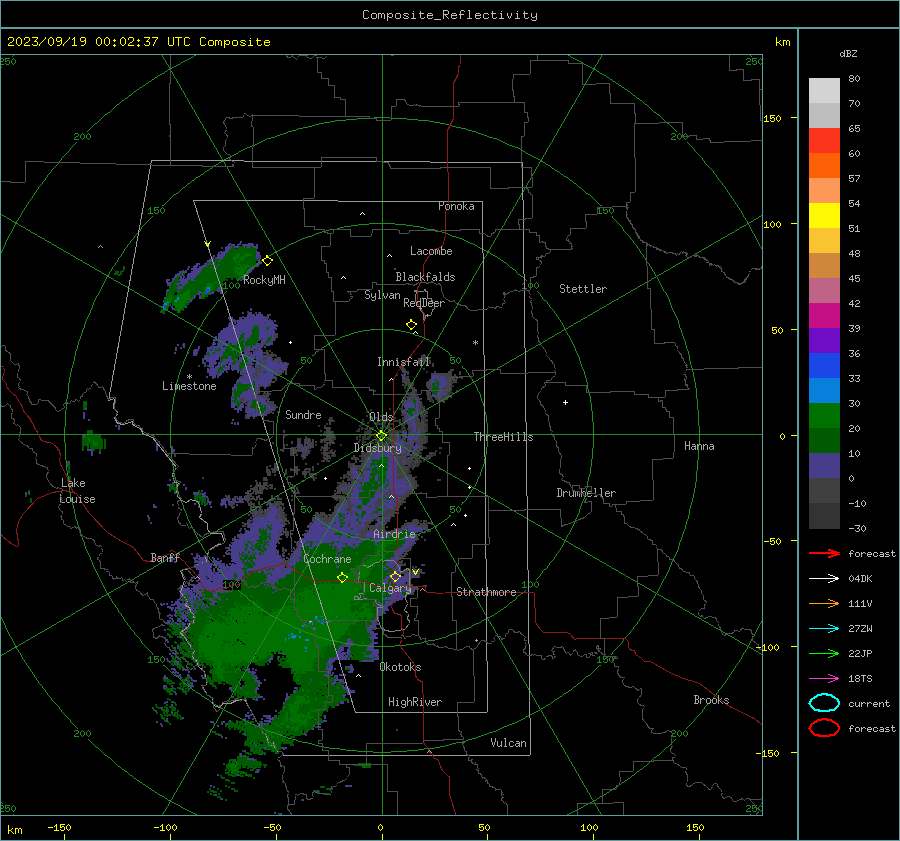
Task: Click the RockyMH label
Action: pyautogui.click(x=264, y=280)
